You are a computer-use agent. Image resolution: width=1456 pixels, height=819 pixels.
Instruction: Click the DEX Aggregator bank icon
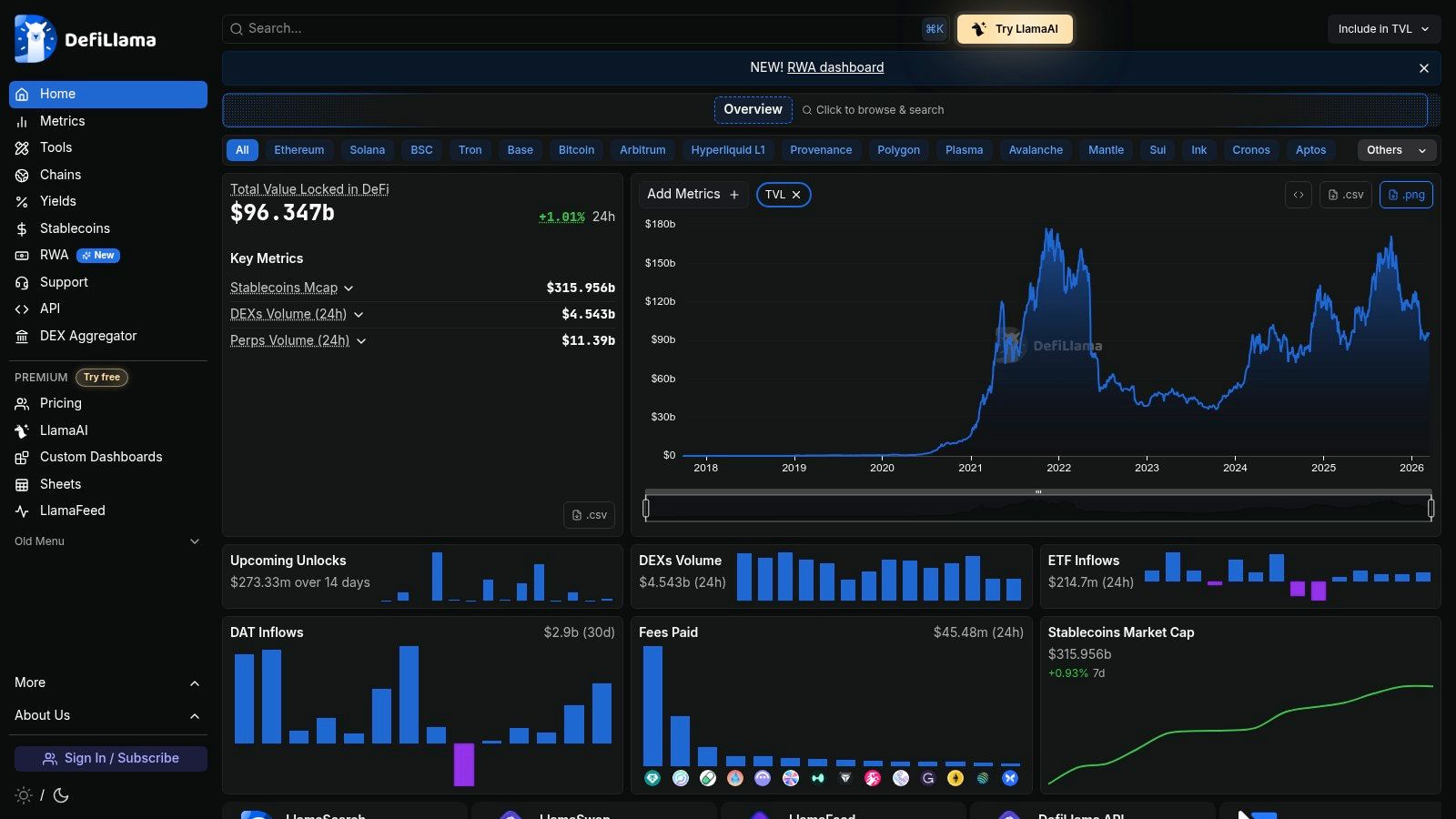click(x=22, y=336)
